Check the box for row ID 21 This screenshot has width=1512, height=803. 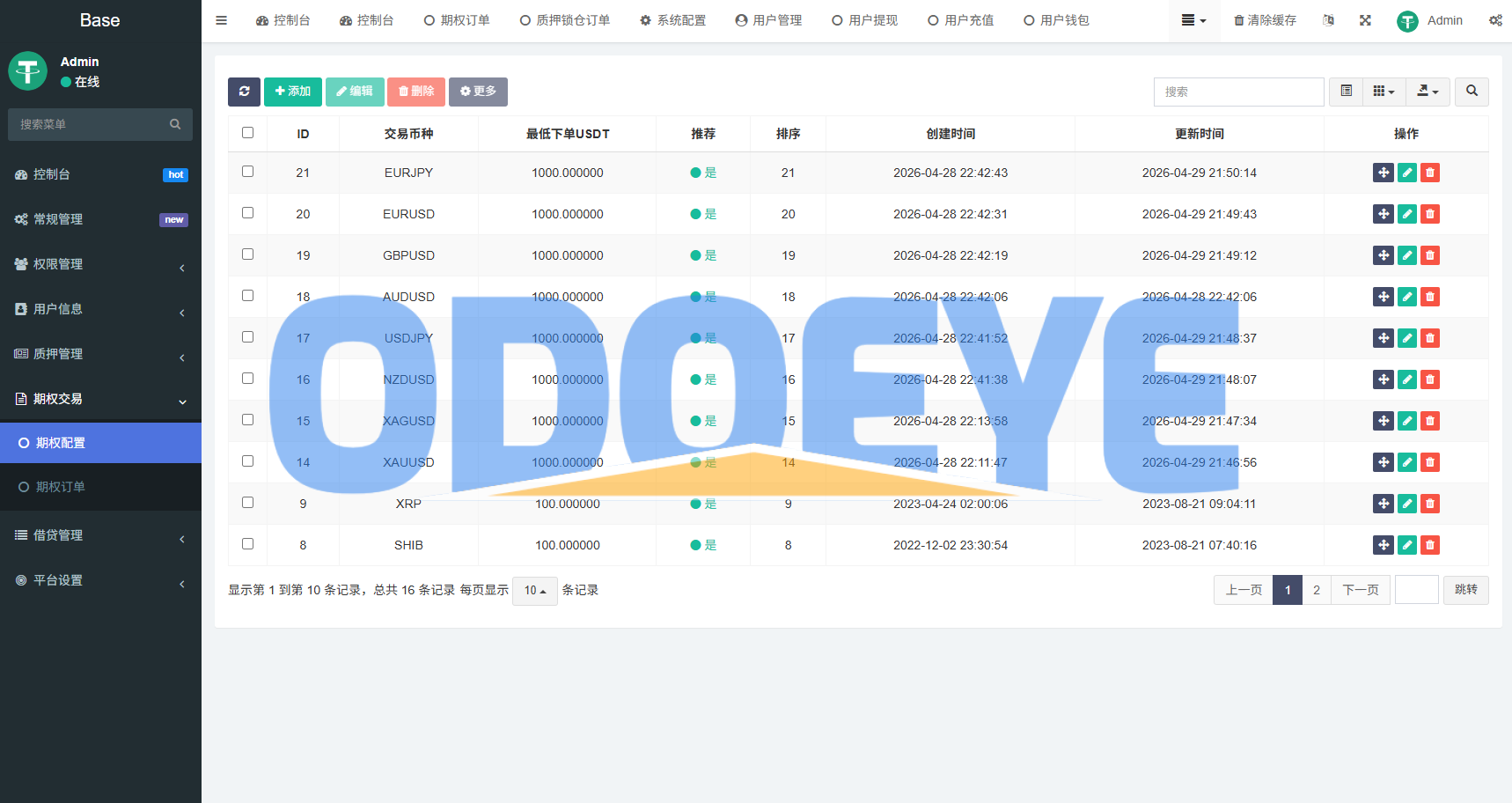click(x=247, y=172)
